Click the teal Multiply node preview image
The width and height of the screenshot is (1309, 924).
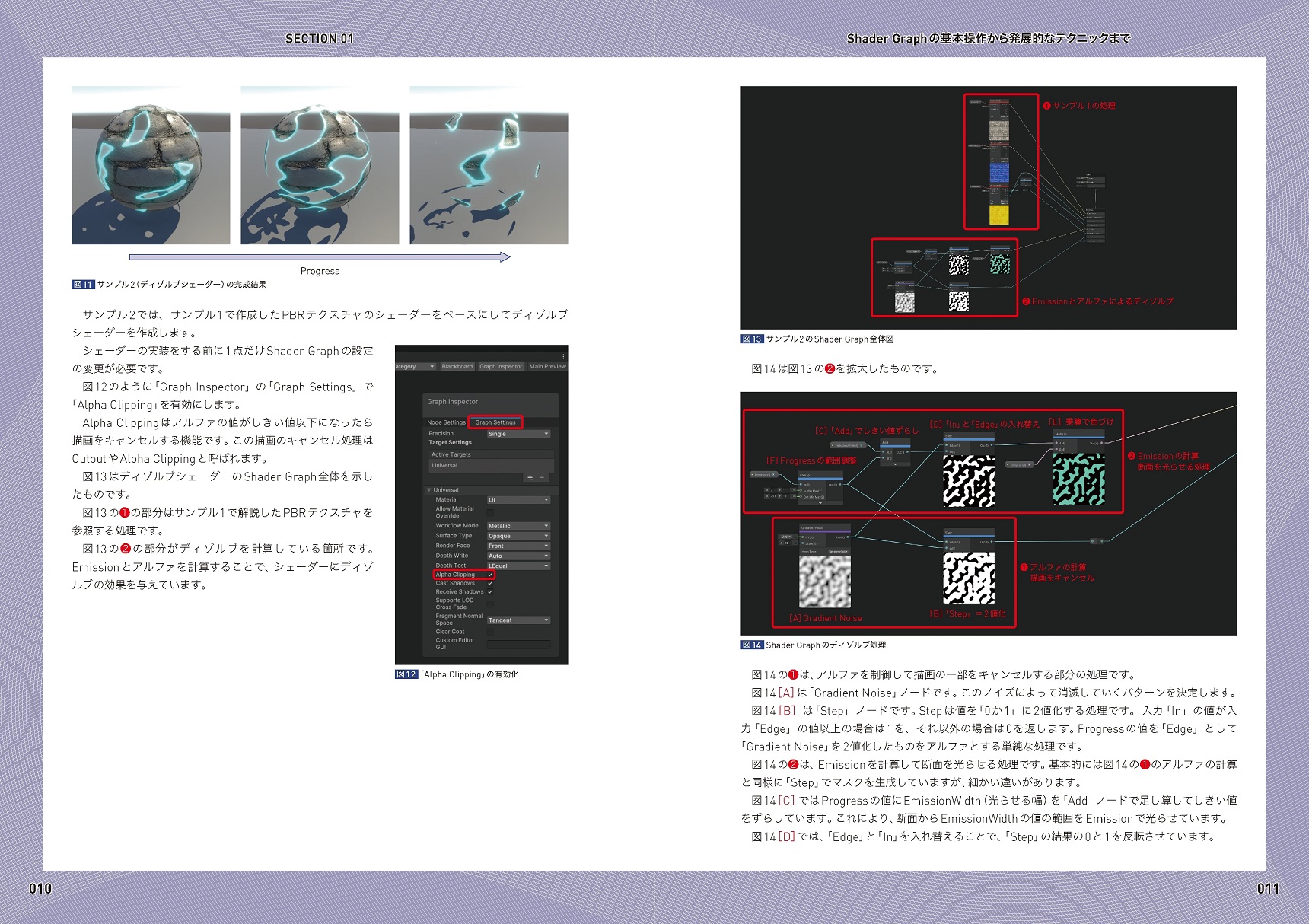(1078, 480)
